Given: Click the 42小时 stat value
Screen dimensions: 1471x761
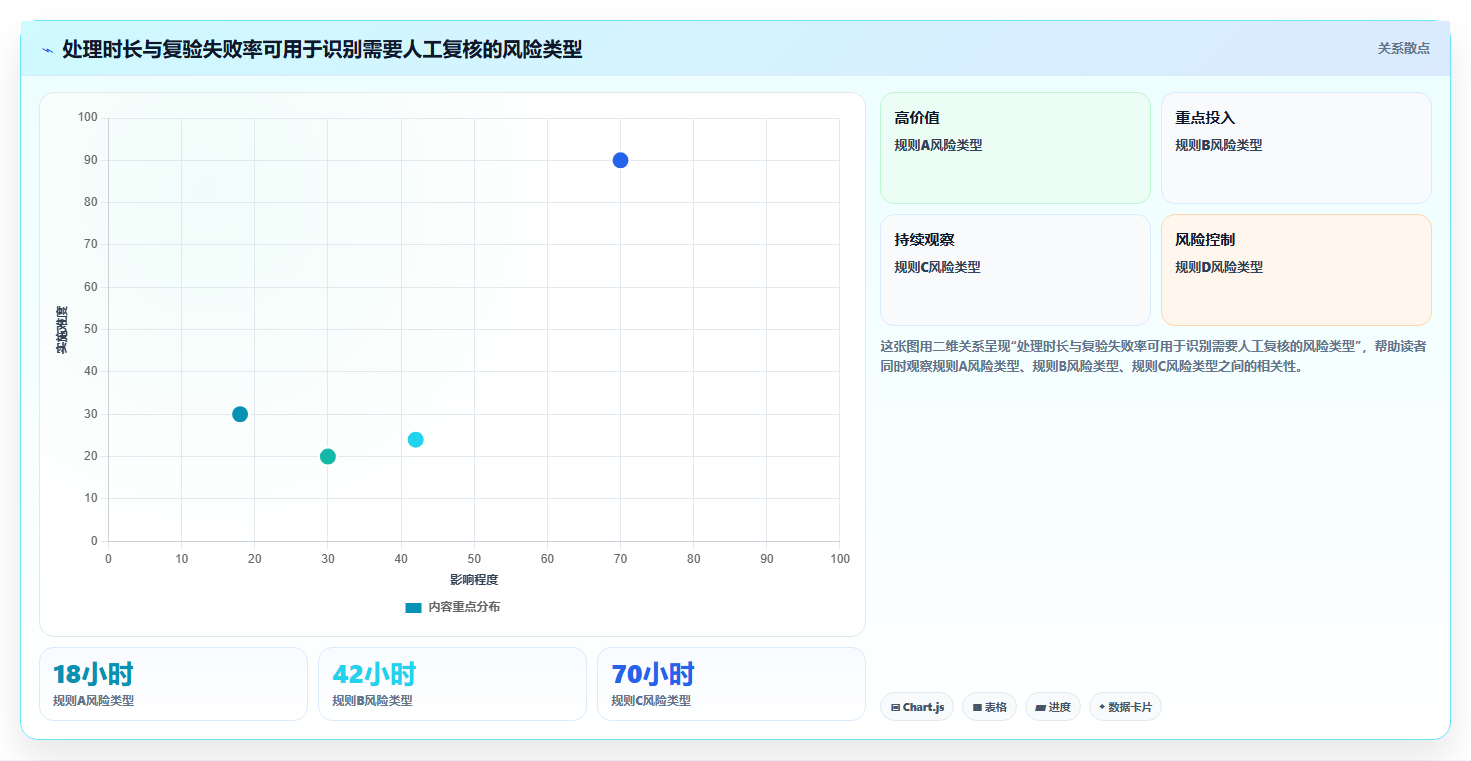Looking at the screenshot, I should pos(374,674).
